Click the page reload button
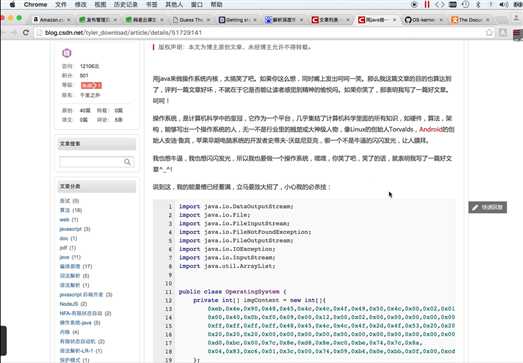The width and height of the screenshot is (523, 363). coord(25,32)
